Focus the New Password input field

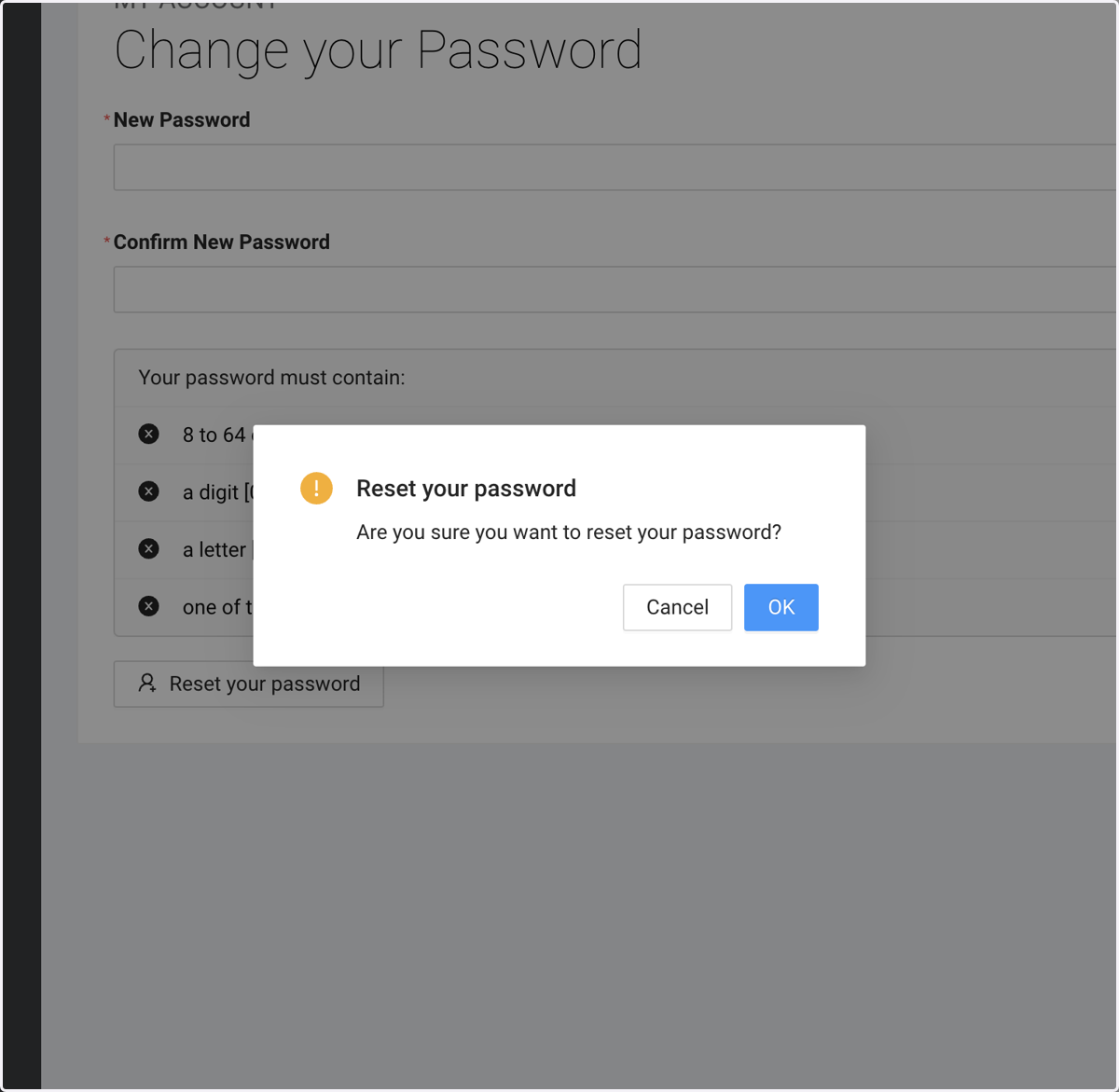point(615,167)
